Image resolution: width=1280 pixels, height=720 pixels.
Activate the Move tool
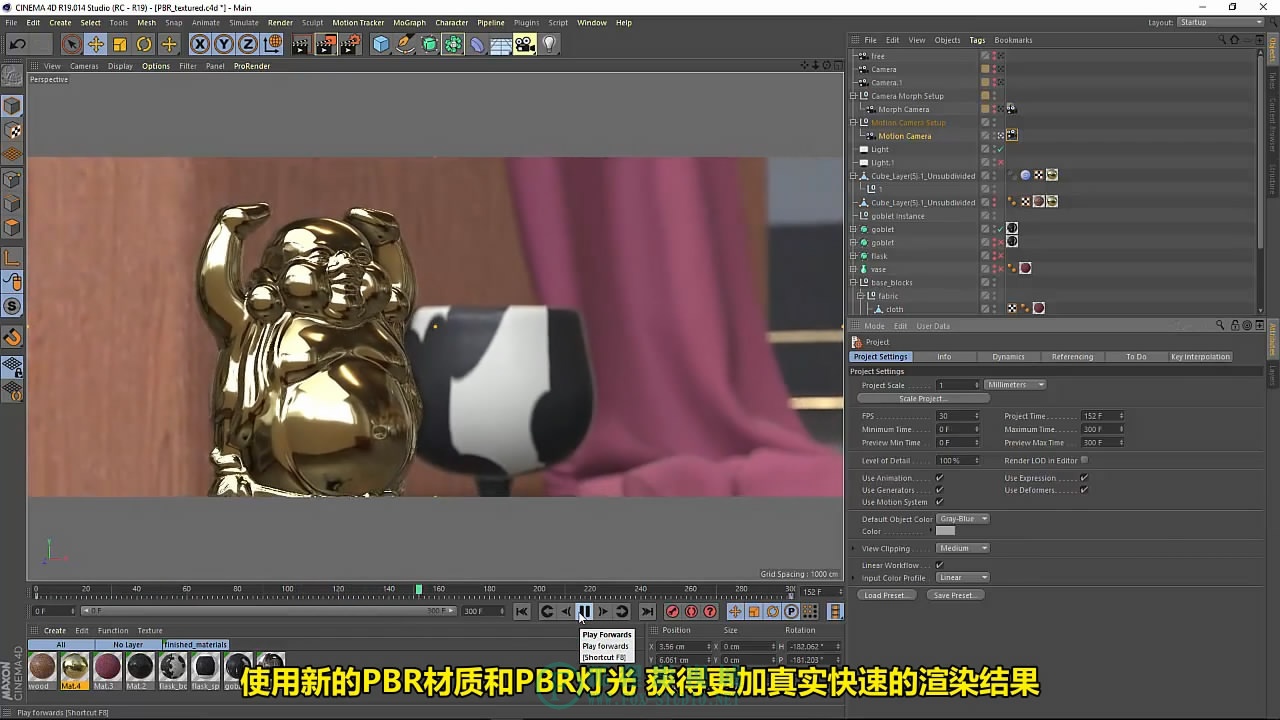click(96, 44)
